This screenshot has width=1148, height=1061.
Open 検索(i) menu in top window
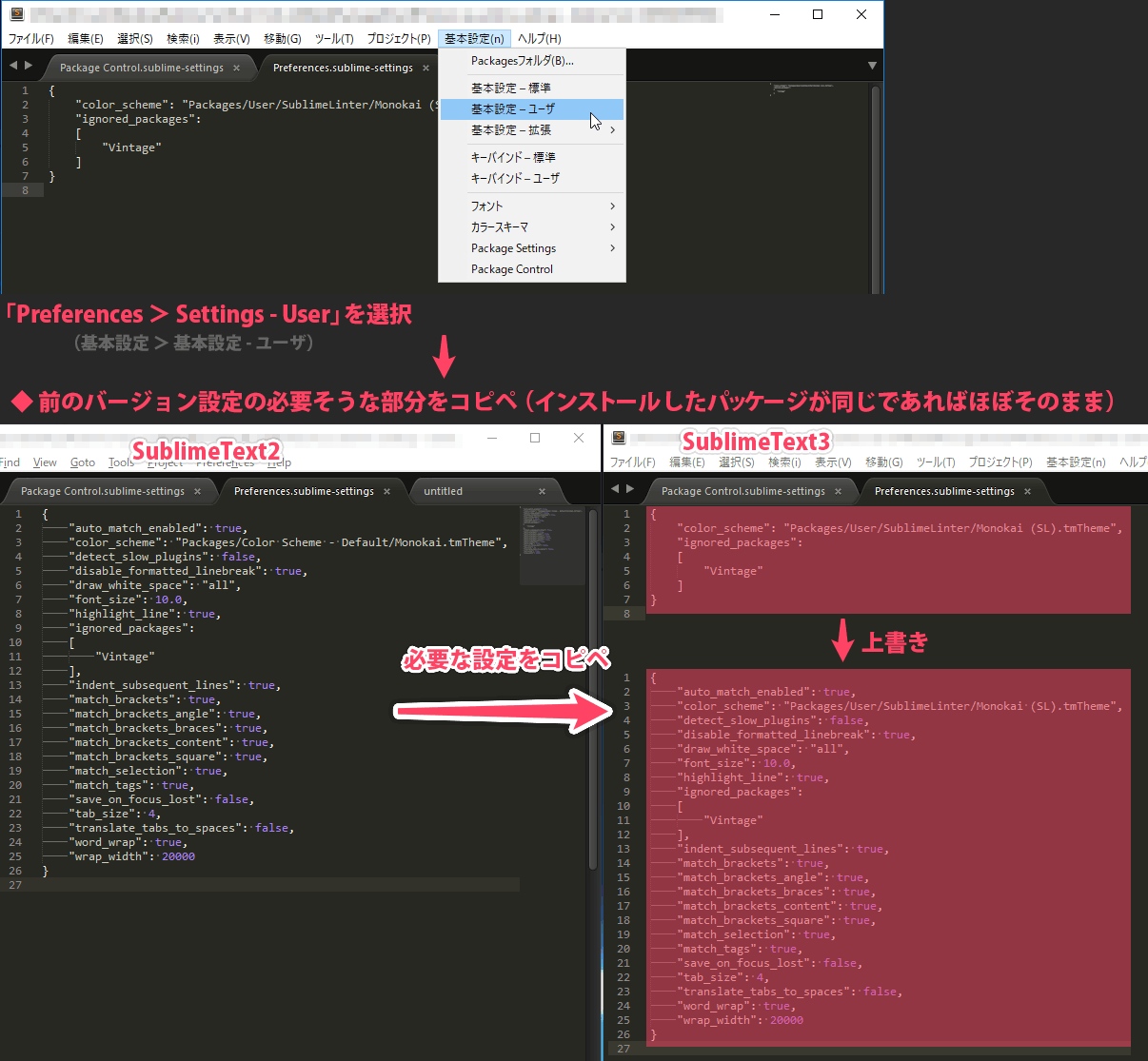(x=183, y=39)
